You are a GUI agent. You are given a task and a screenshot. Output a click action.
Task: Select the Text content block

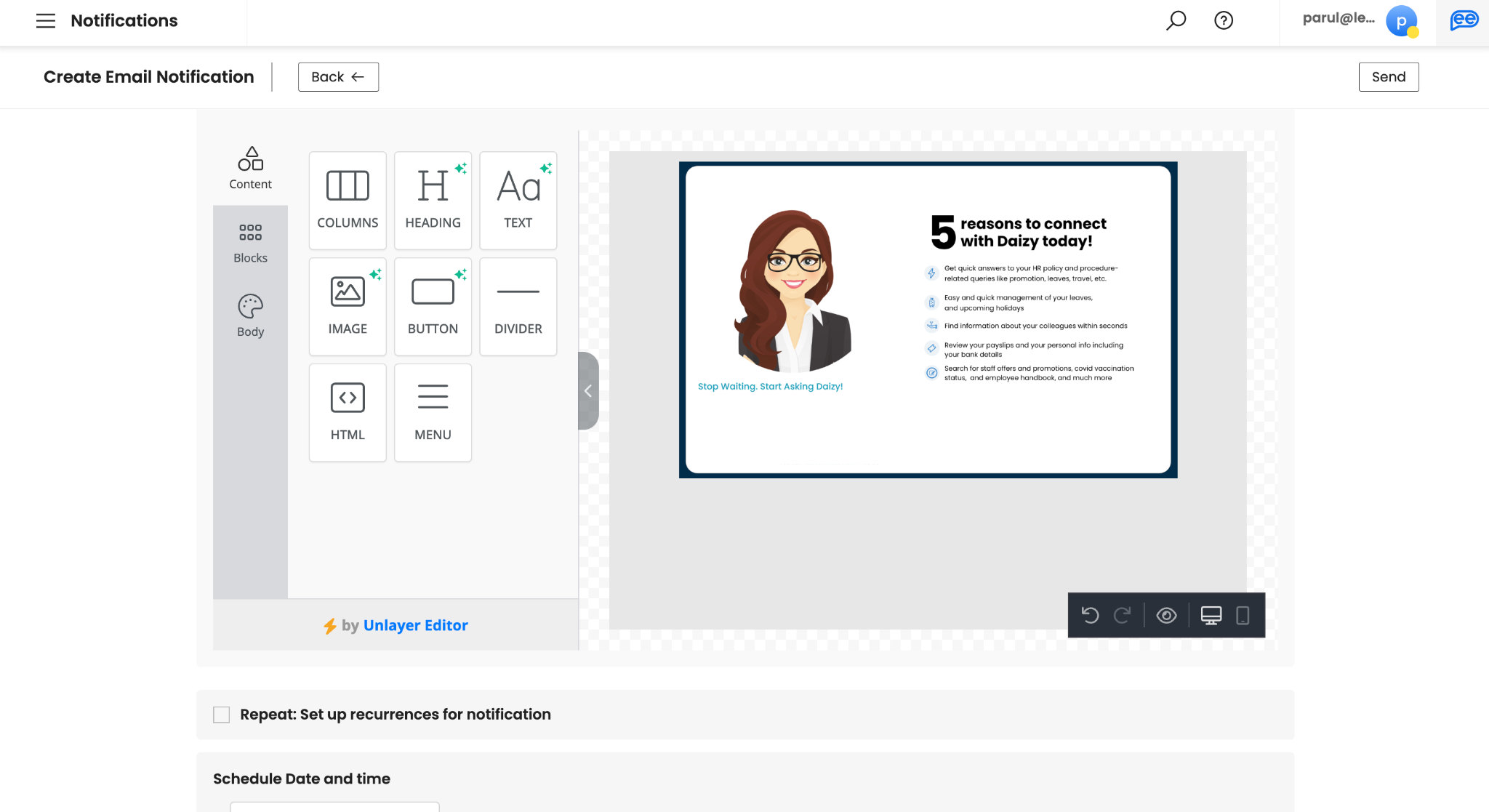518,200
